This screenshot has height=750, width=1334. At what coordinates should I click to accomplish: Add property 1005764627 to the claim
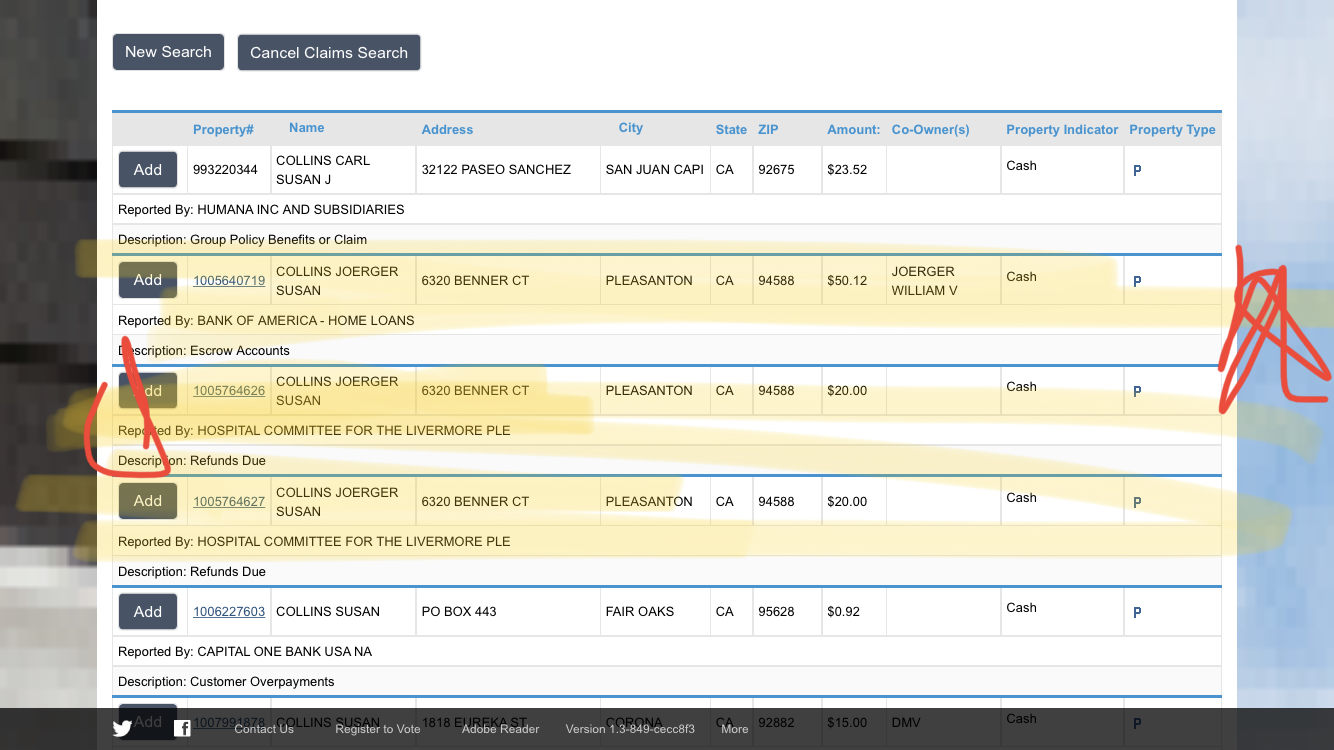click(x=148, y=501)
